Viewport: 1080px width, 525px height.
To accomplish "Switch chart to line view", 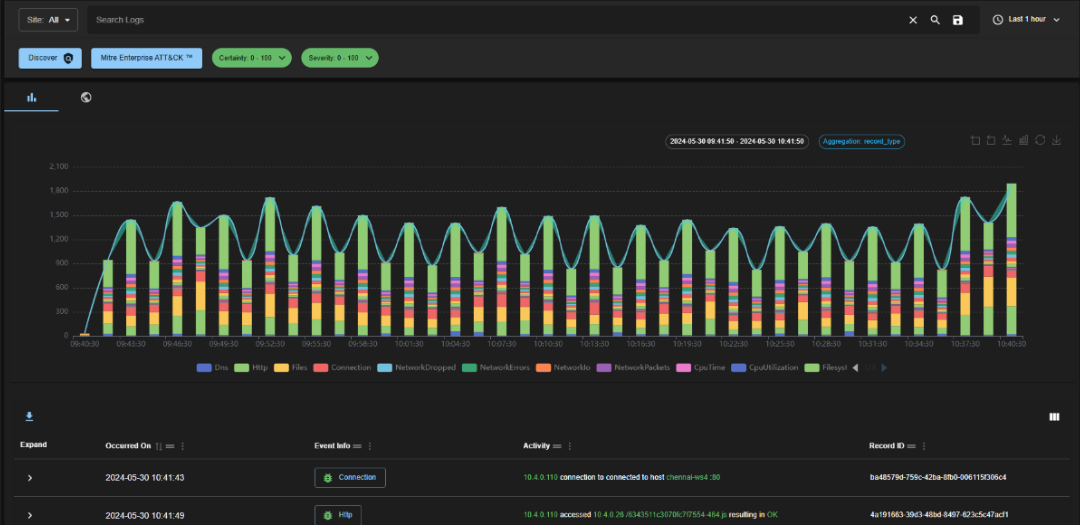I will click(1007, 141).
